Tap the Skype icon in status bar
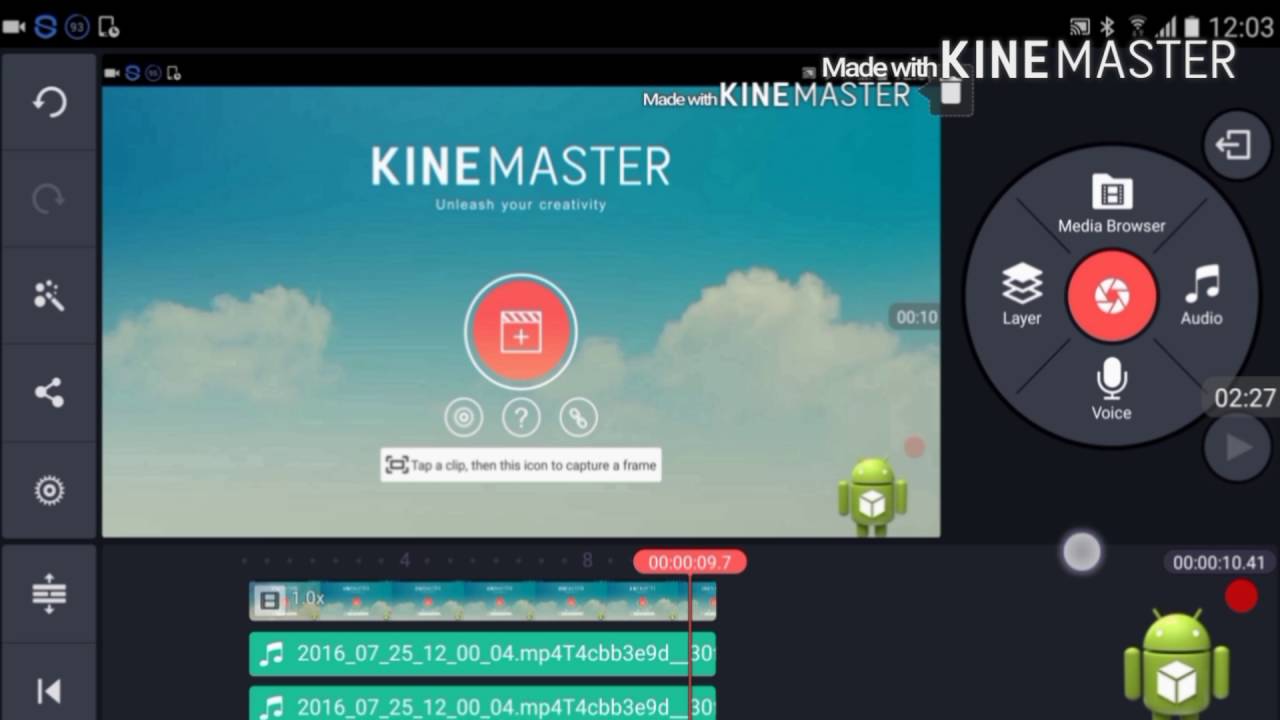1280x720 pixels. point(45,27)
